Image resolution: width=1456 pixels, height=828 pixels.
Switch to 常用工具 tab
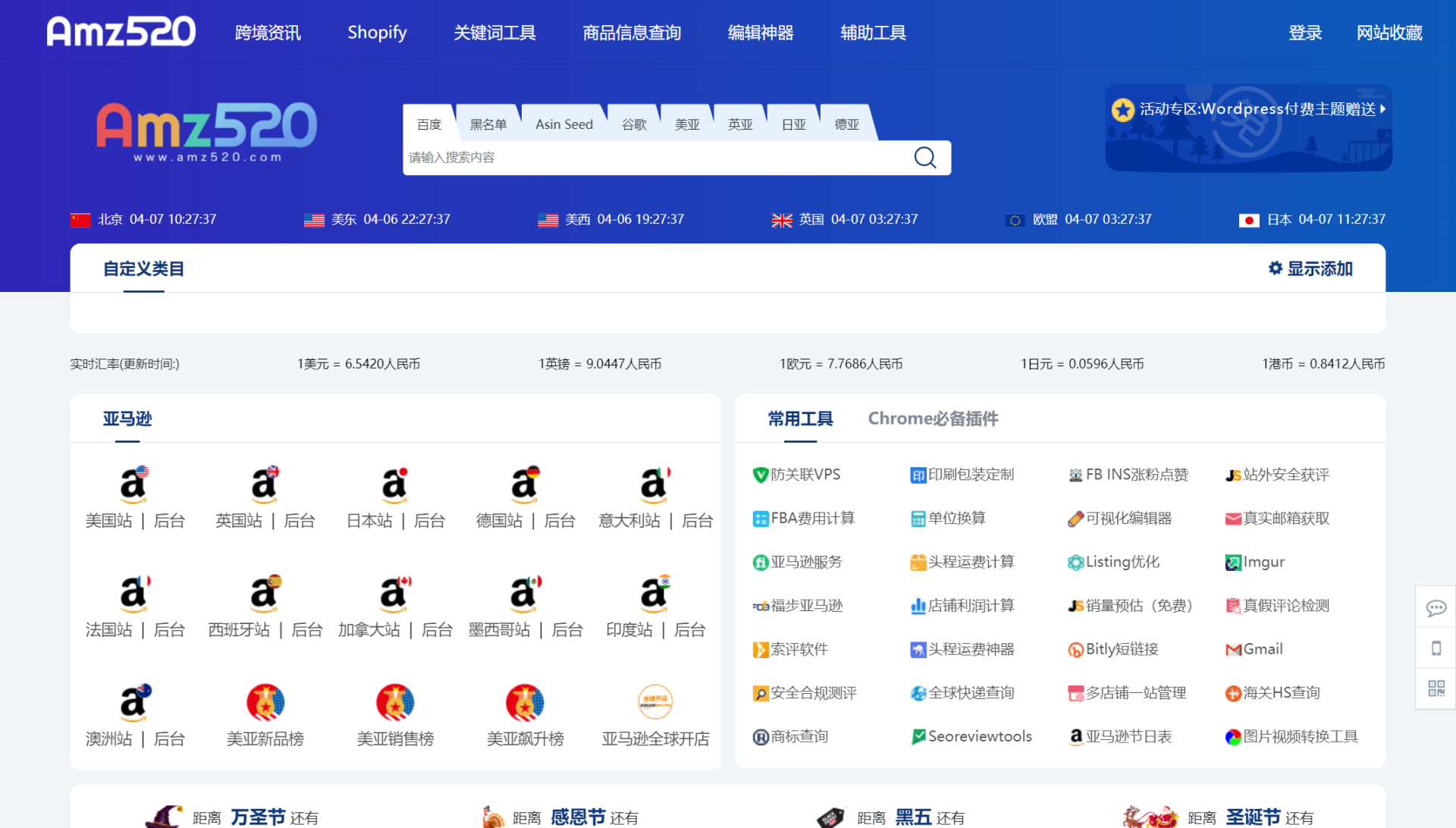800,419
